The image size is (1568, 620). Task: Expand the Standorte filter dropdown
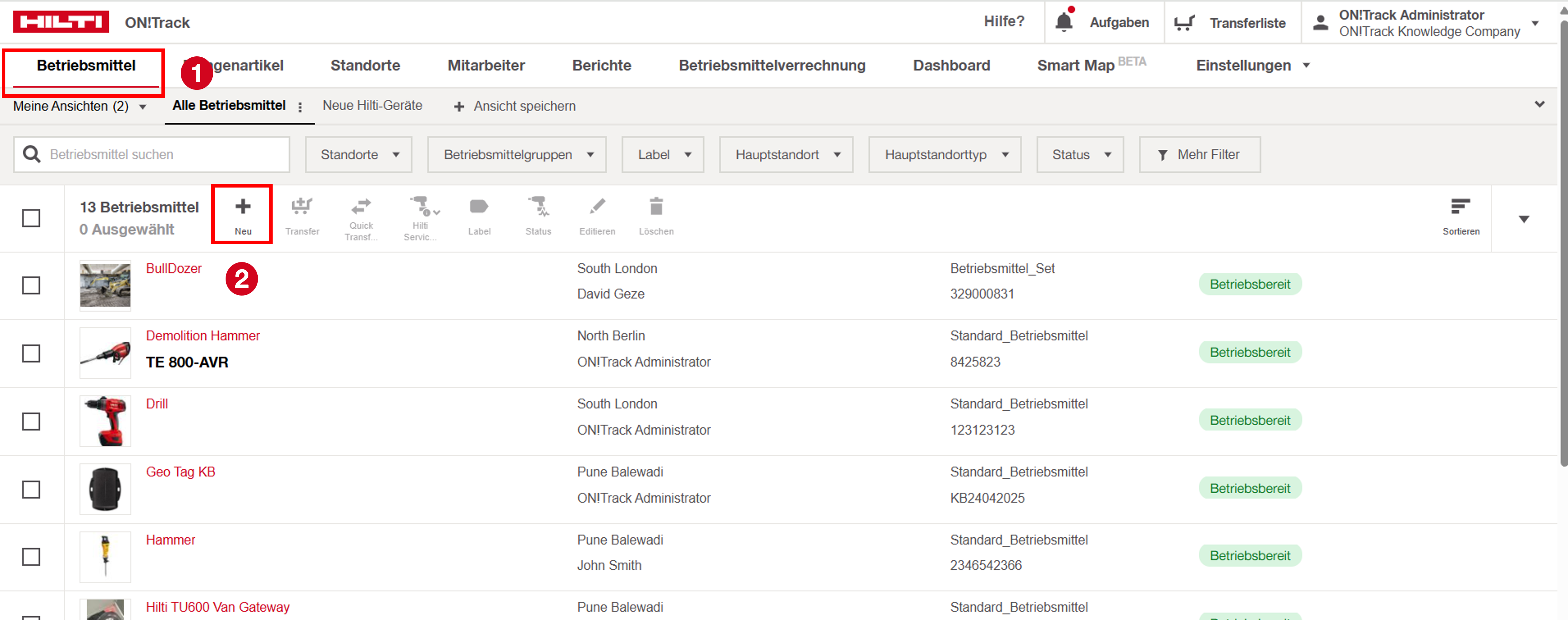359,155
